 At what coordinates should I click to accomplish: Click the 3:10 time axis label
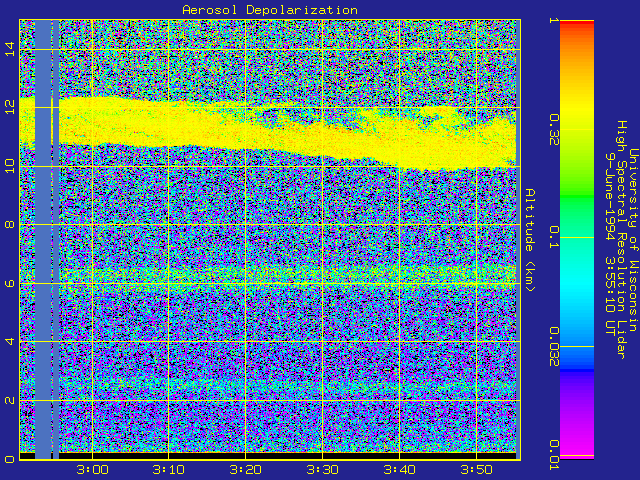click(x=168, y=470)
